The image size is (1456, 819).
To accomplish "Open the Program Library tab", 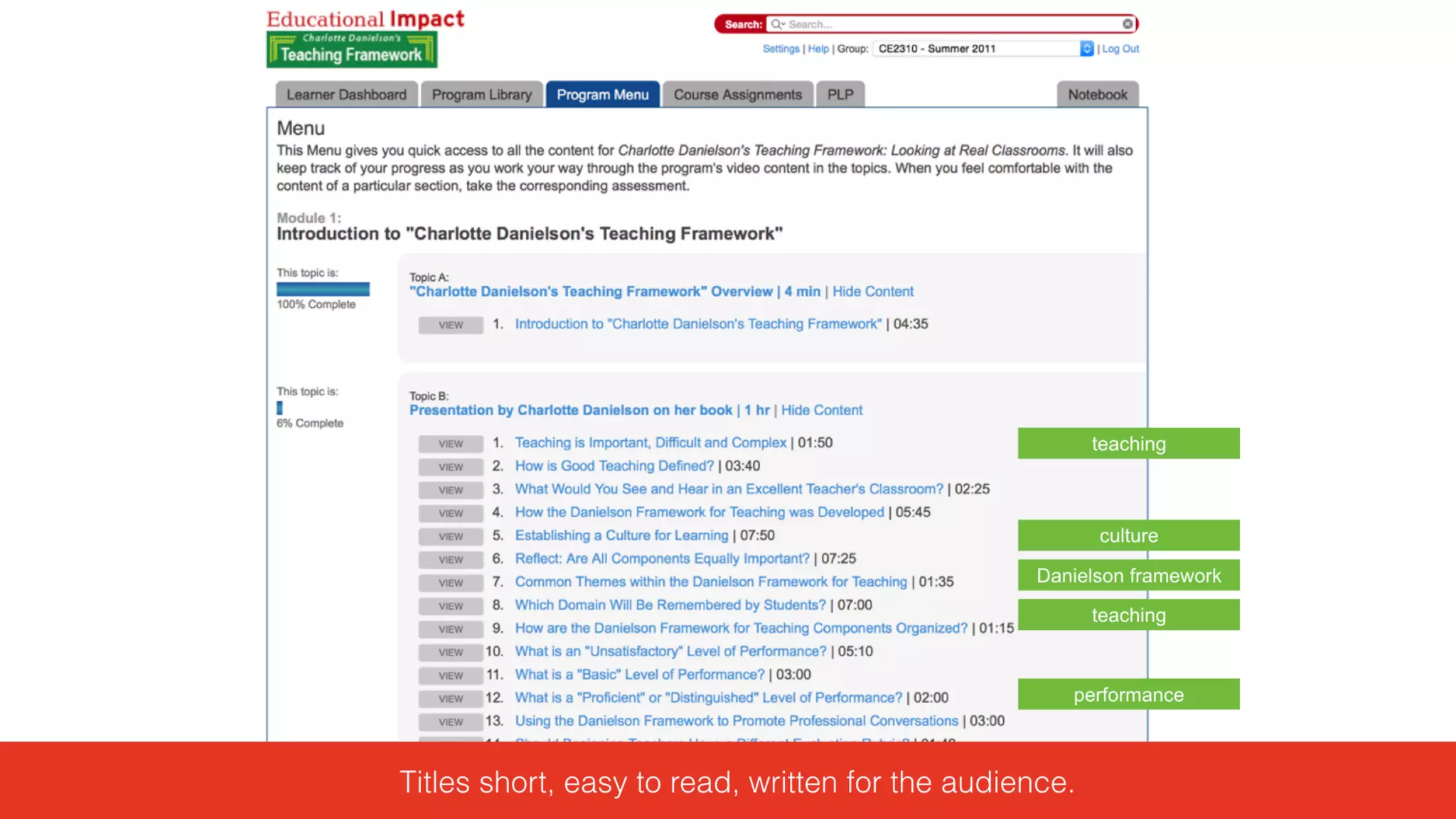I will (481, 95).
